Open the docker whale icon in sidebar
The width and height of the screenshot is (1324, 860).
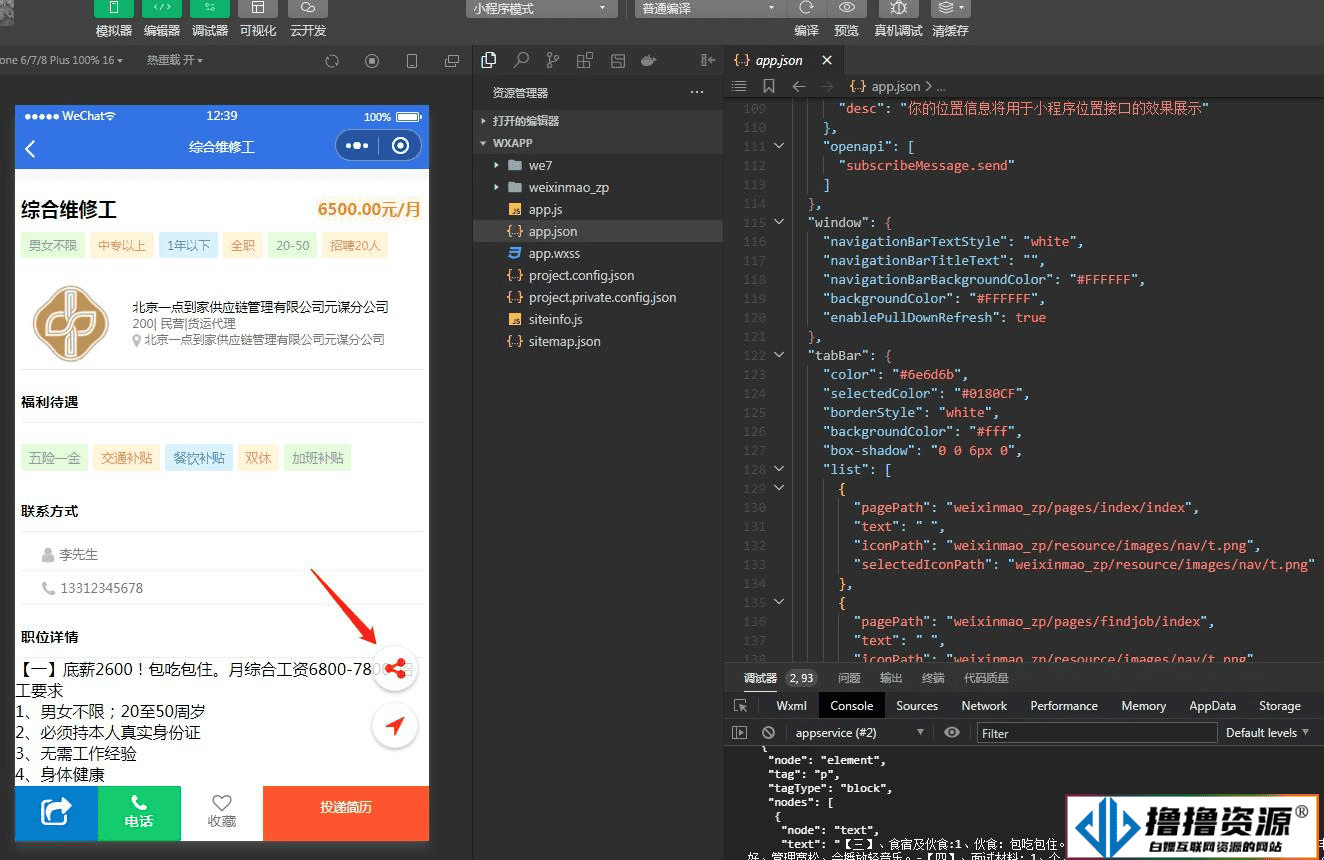click(649, 60)
